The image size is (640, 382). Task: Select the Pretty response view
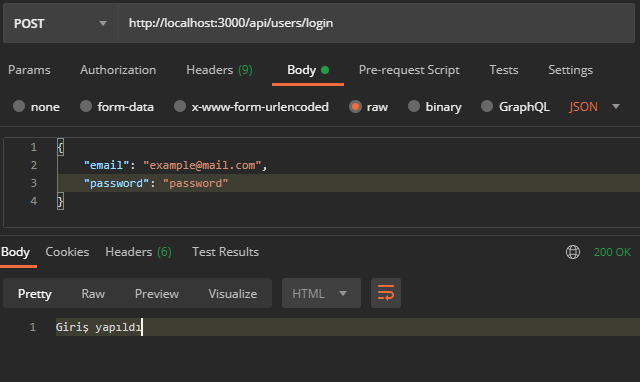(35, 293)
